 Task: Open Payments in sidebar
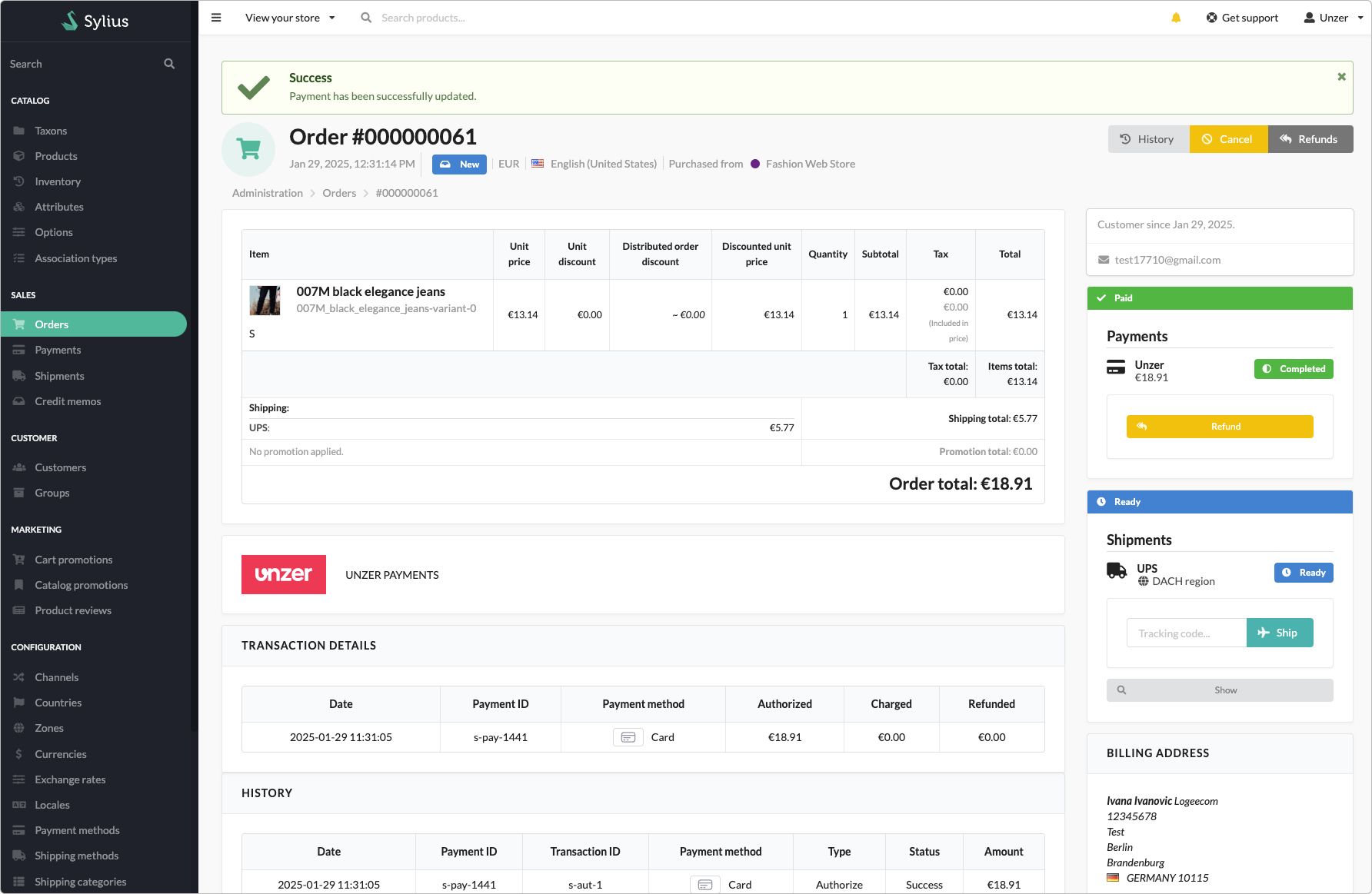pos(58,350)
